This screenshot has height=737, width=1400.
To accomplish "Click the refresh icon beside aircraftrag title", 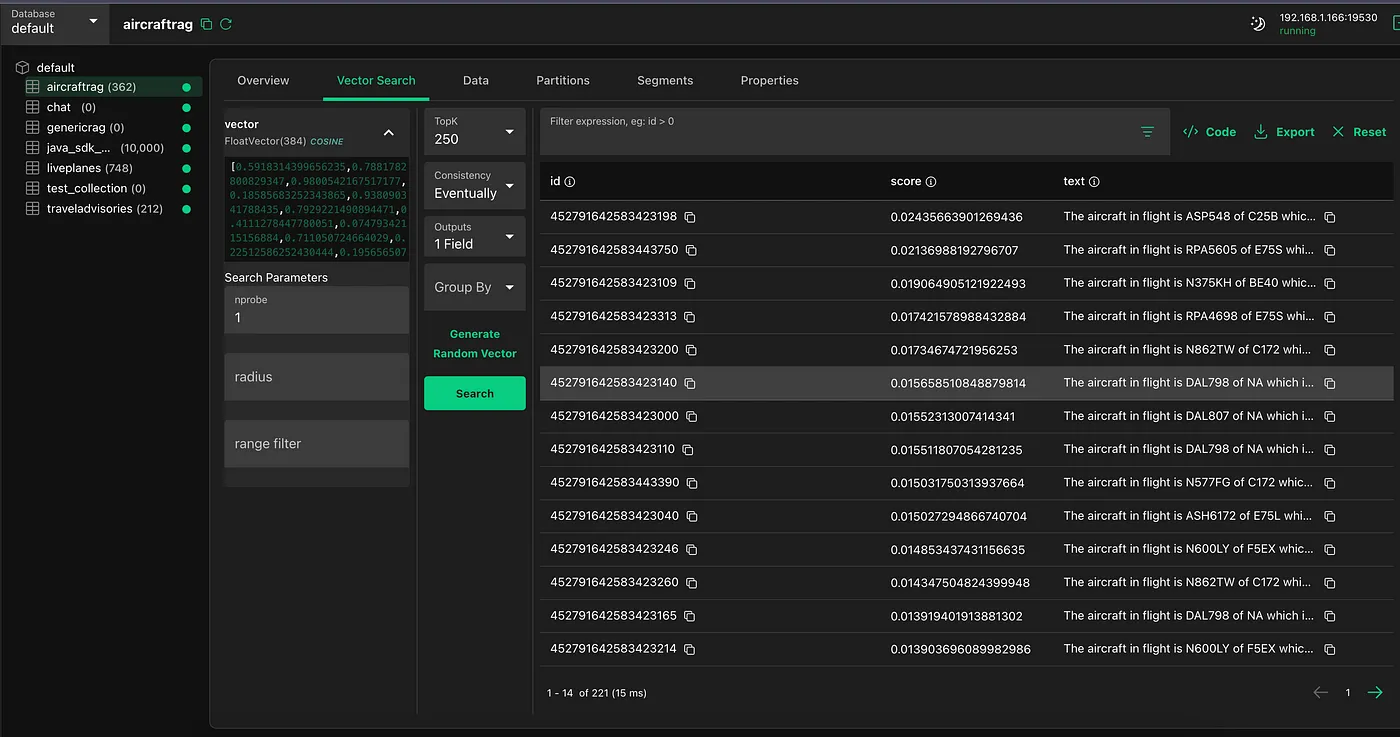I will (226, 24).
